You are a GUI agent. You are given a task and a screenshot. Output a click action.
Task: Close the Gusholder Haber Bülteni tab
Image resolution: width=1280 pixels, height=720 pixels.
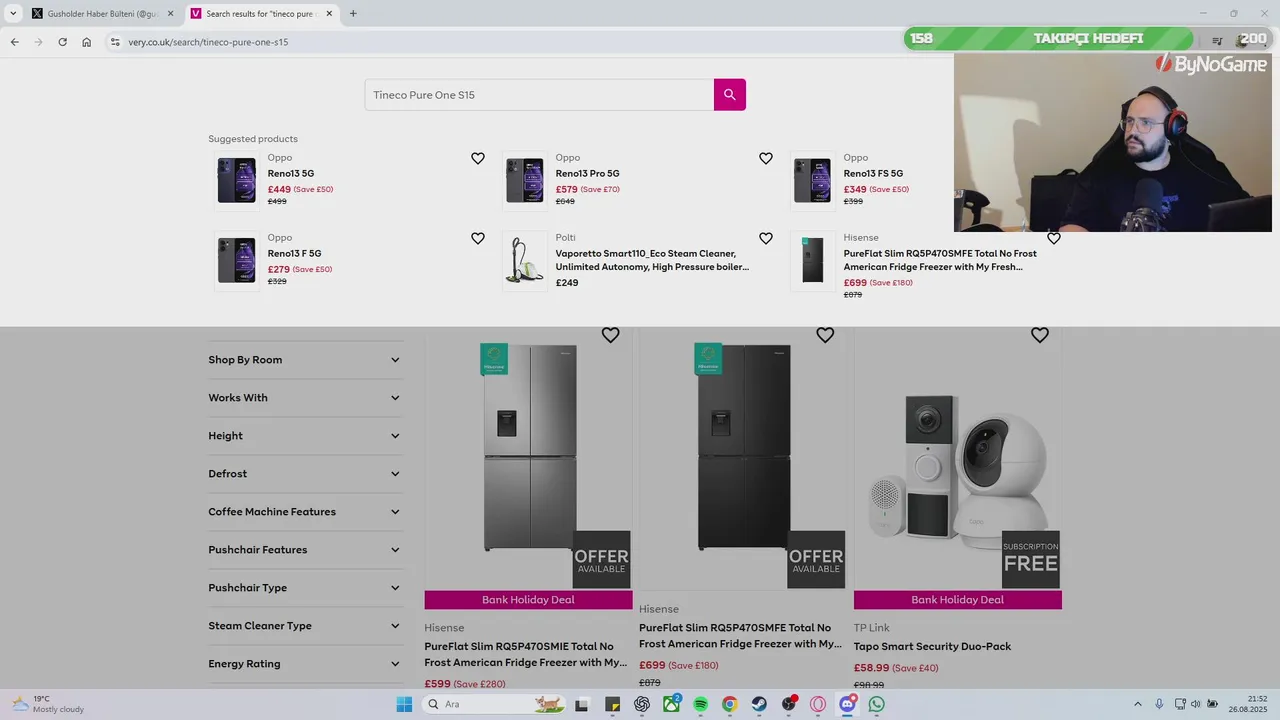pos(170,14)
